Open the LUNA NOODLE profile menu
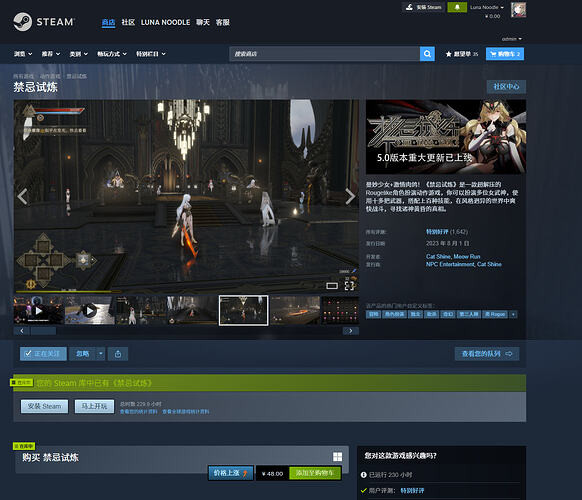Viewport: 582px width, 500px height. tap(166, 22)
